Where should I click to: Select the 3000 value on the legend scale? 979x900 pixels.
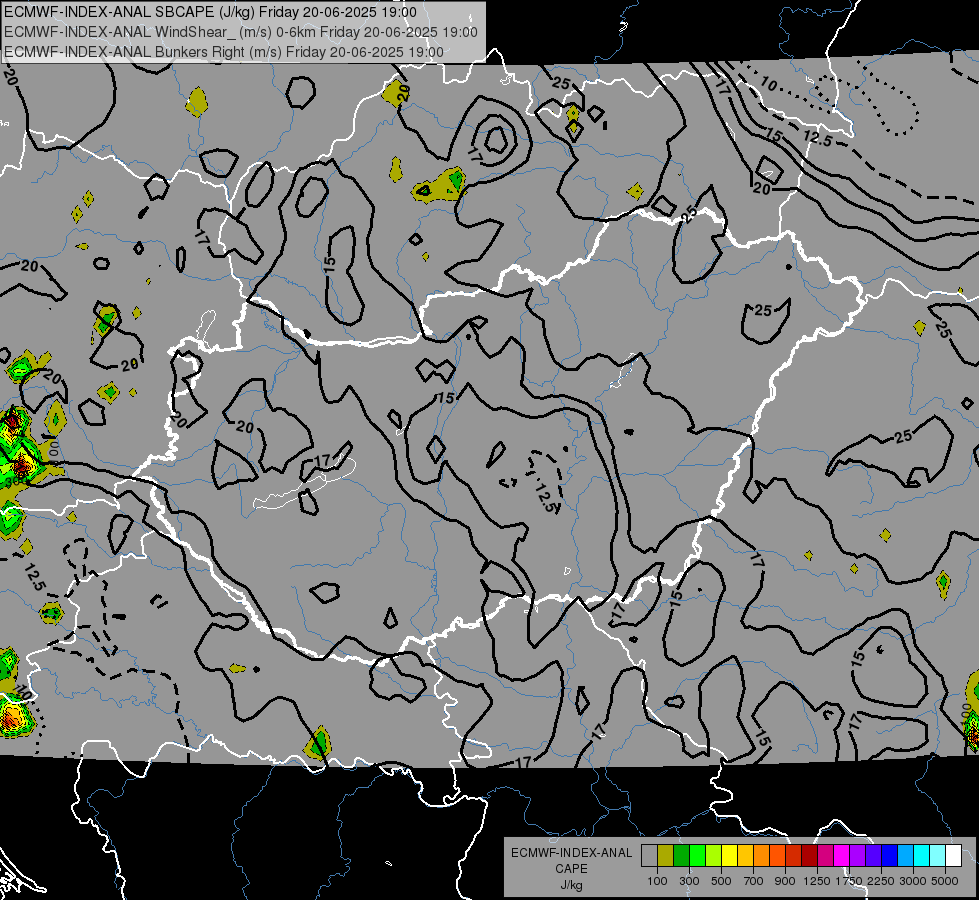pyautogui.click(x=913, y=881)
